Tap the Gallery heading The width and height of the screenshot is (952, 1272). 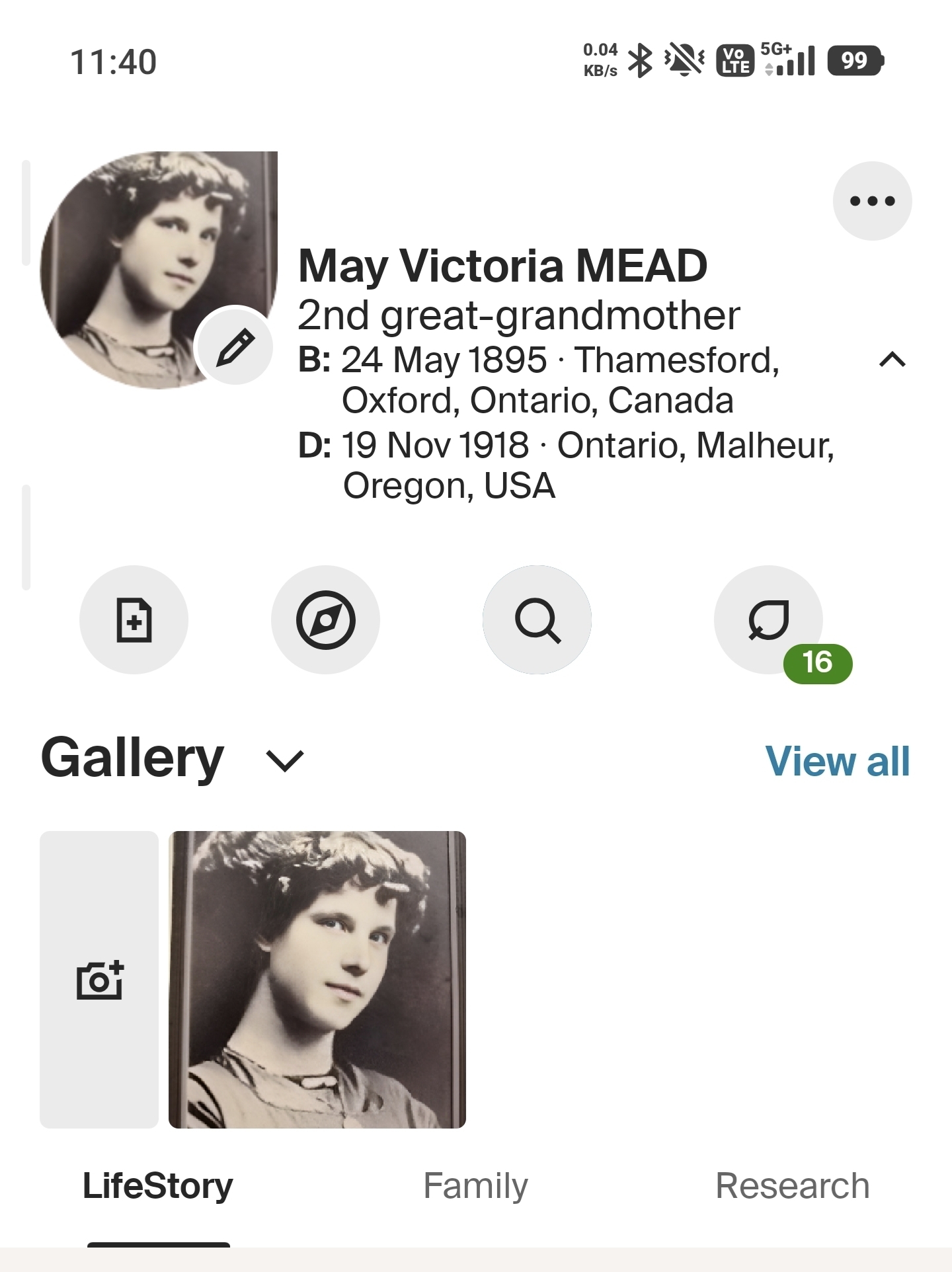[132, 758]
